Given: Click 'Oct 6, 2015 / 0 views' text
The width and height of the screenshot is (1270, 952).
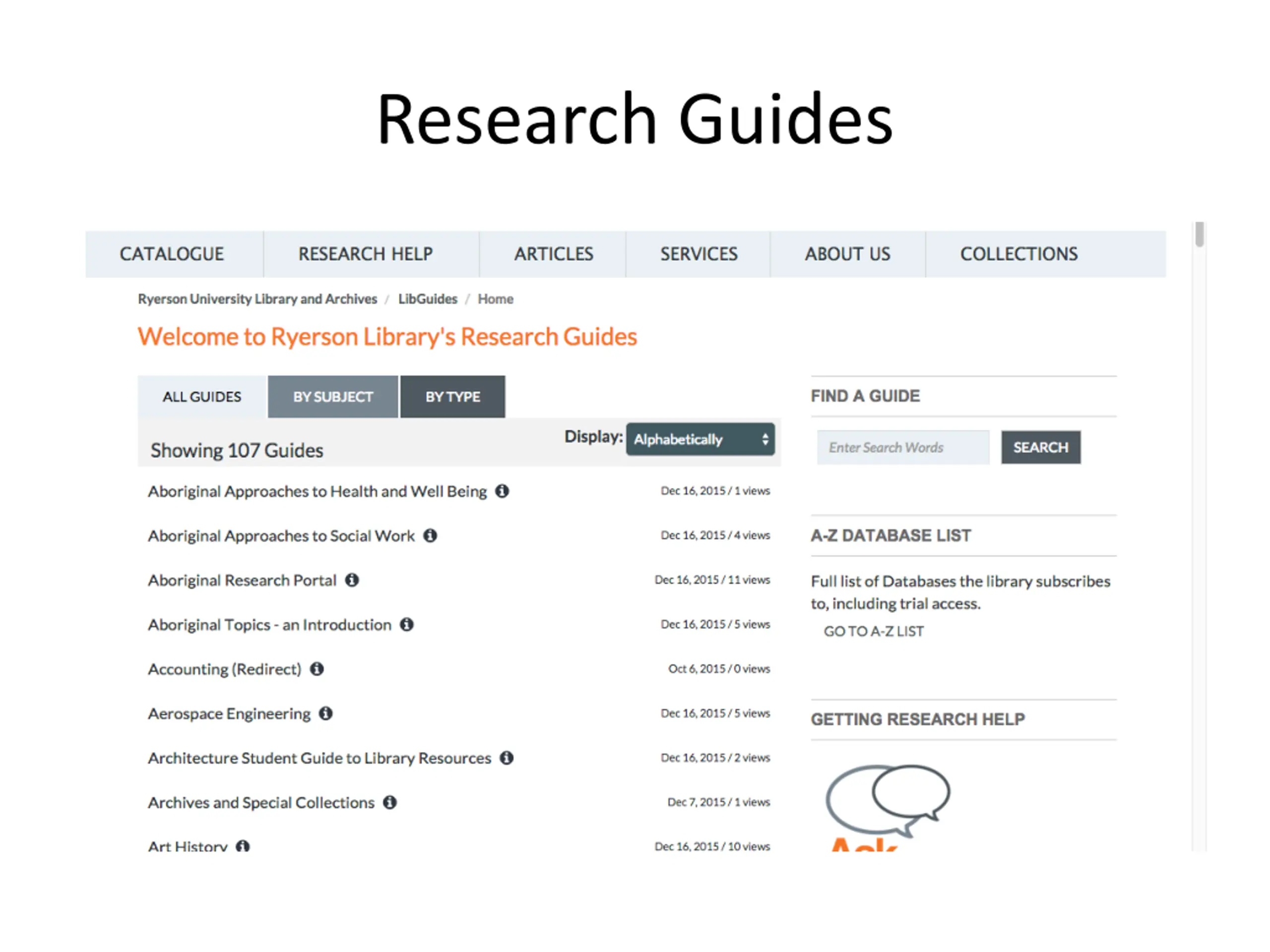Looking at the screenshot, I should pyautogui.click(x=719, y=669).
